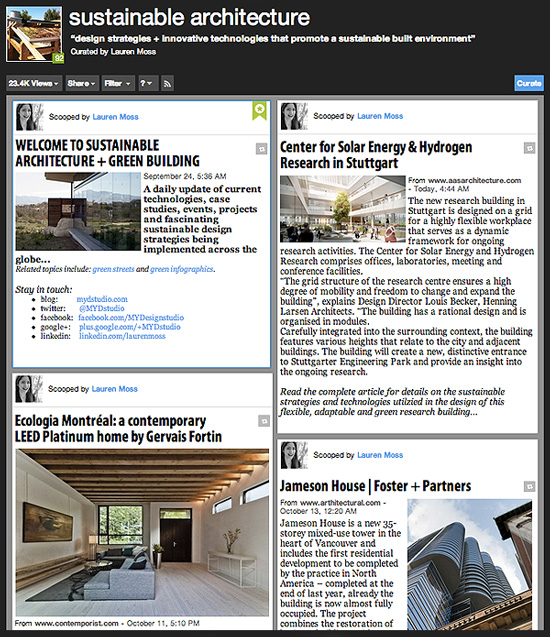
Task: Click the sustainable architecture topic thumbnail
Action: [34, 34]
